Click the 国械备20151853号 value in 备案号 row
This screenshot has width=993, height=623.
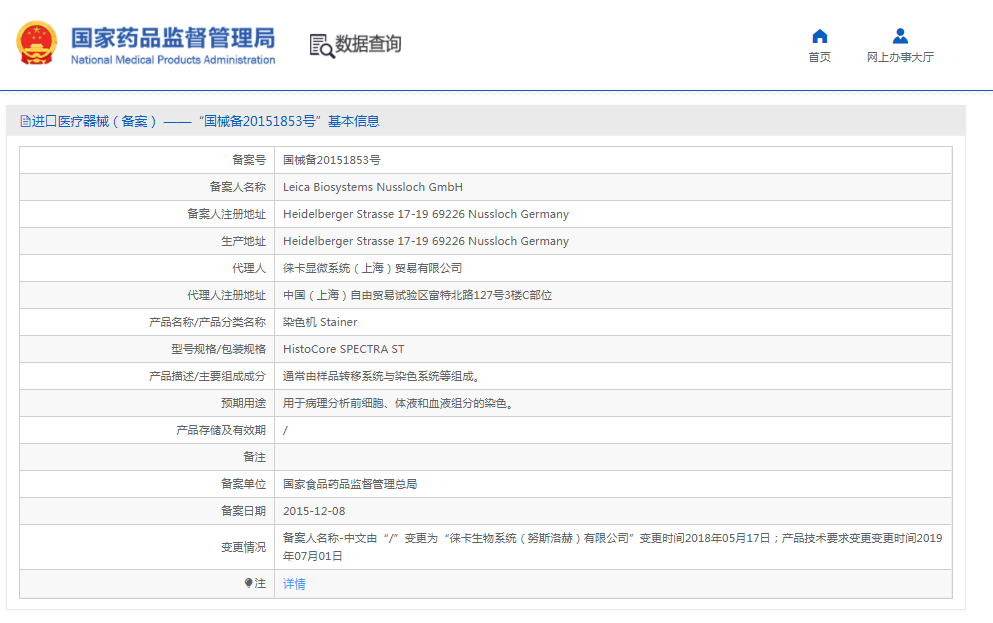[x=331, y=160]
